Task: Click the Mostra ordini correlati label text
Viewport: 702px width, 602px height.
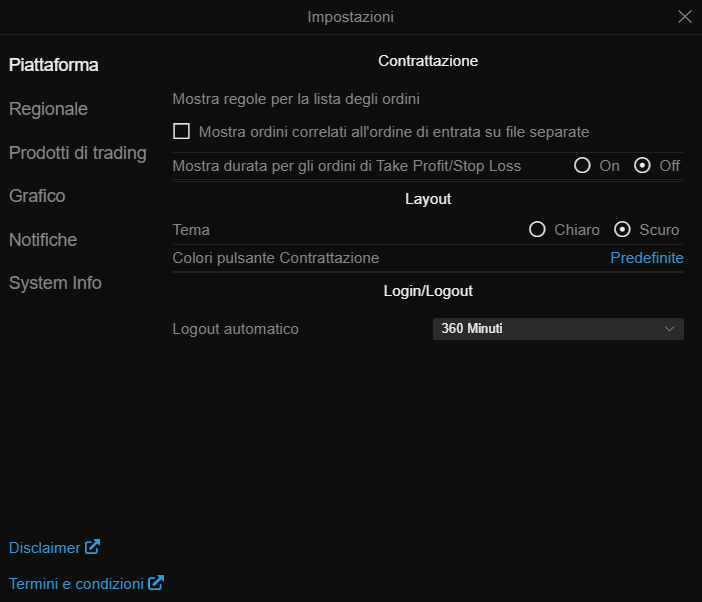Action: coord(394,131)
